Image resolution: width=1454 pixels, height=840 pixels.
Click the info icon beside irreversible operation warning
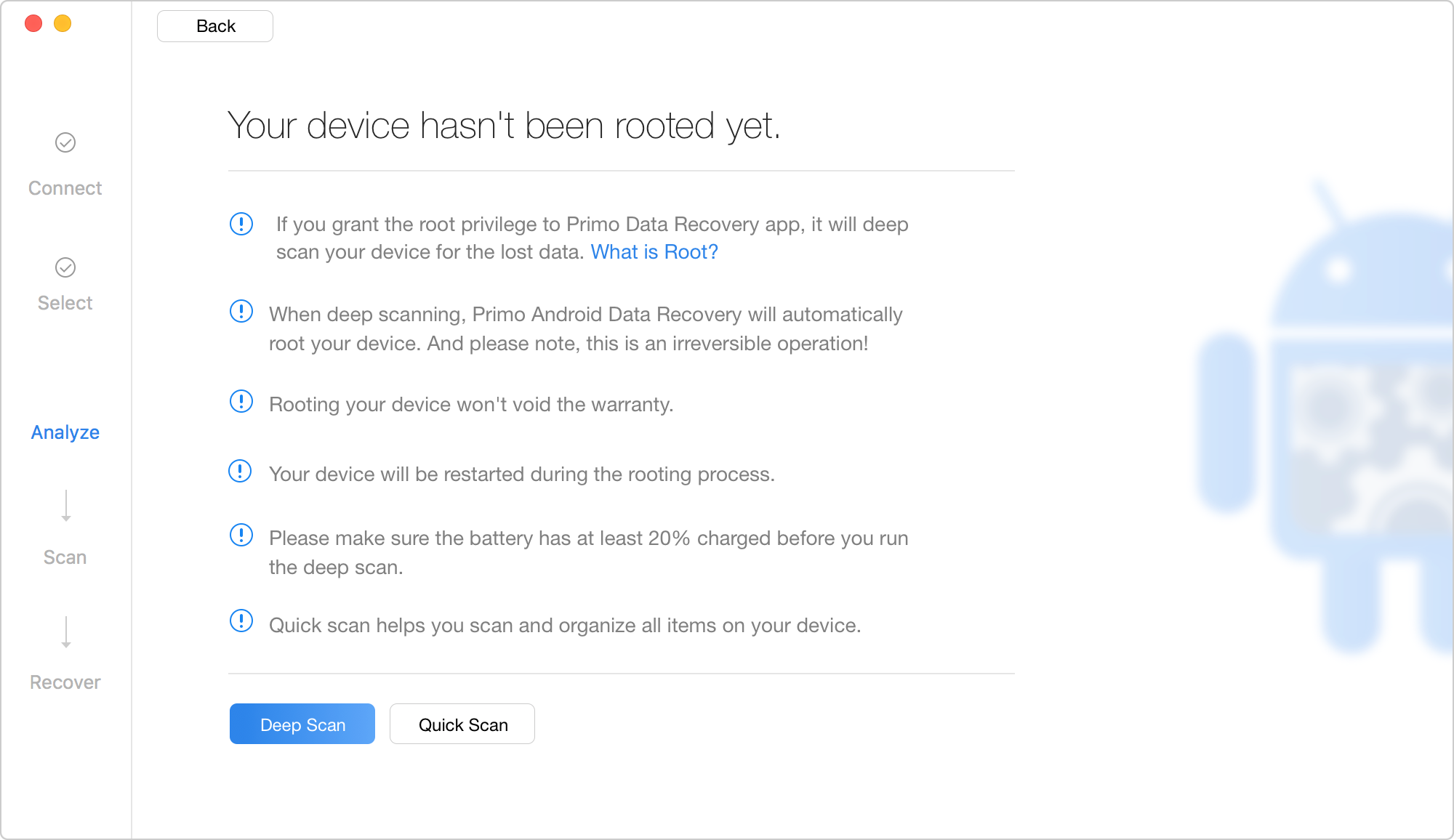241,311
